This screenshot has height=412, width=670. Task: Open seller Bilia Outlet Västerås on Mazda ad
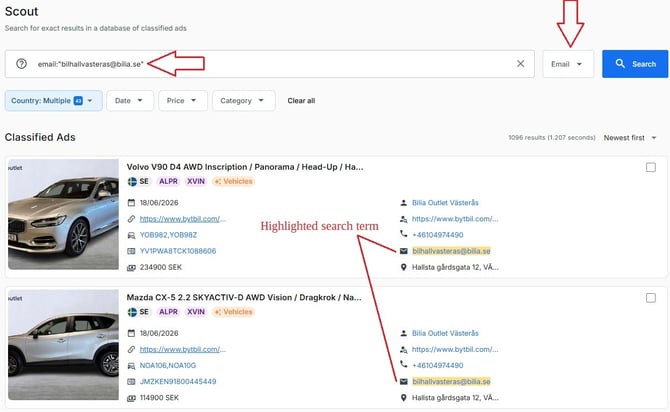[445, 333]
